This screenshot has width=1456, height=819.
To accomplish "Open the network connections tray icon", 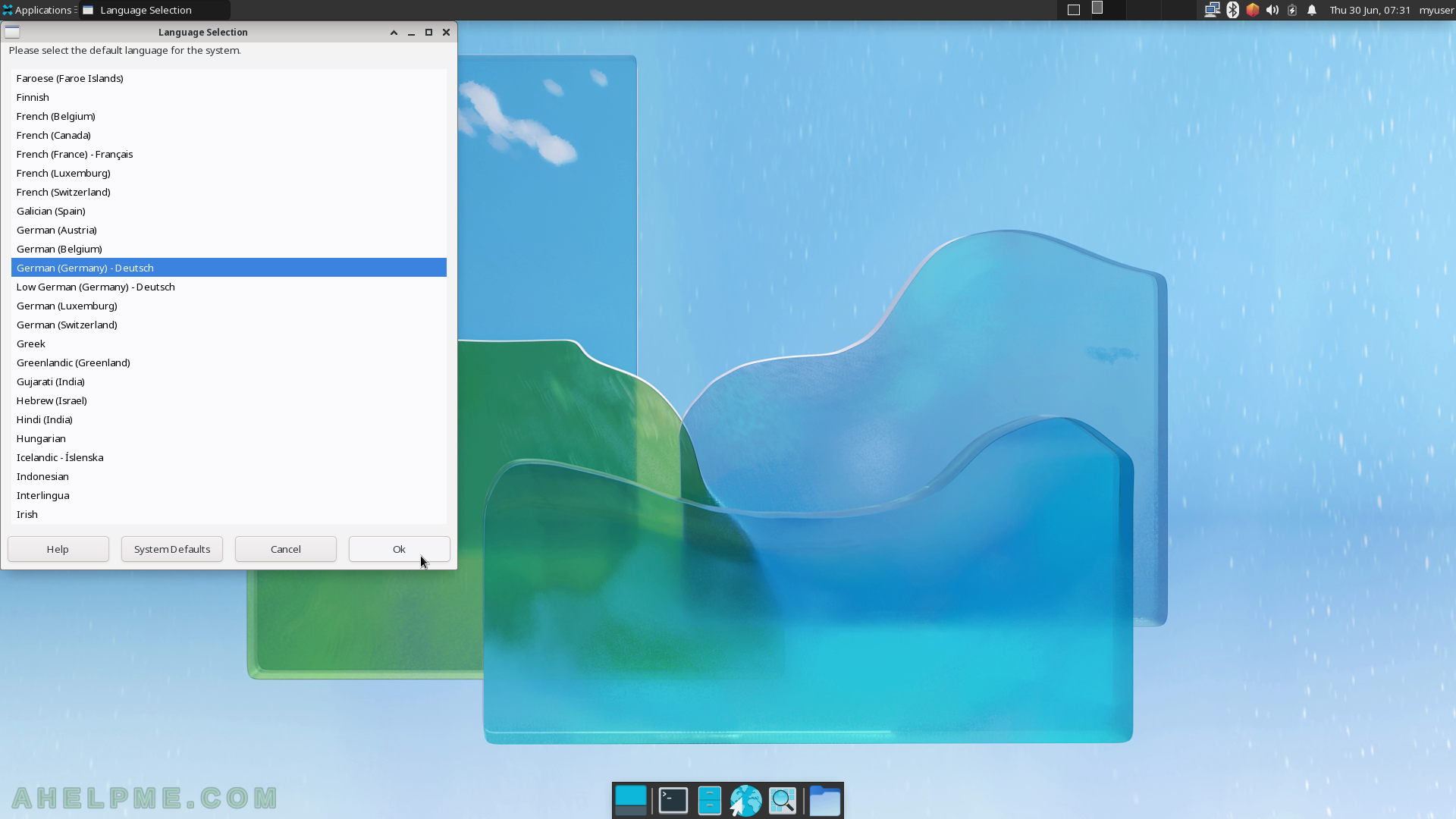I will (1212, 10).
